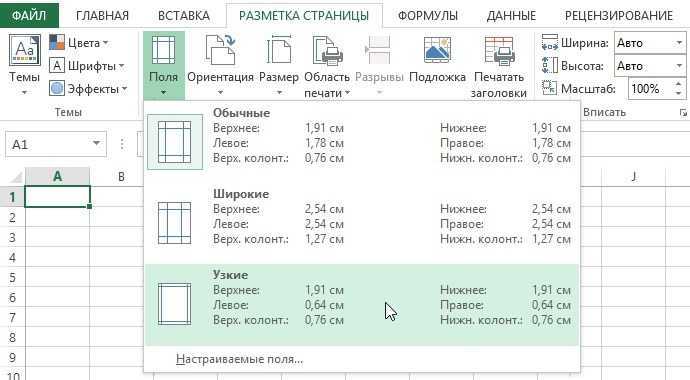Select row 9 header

(x=12, y=358)
